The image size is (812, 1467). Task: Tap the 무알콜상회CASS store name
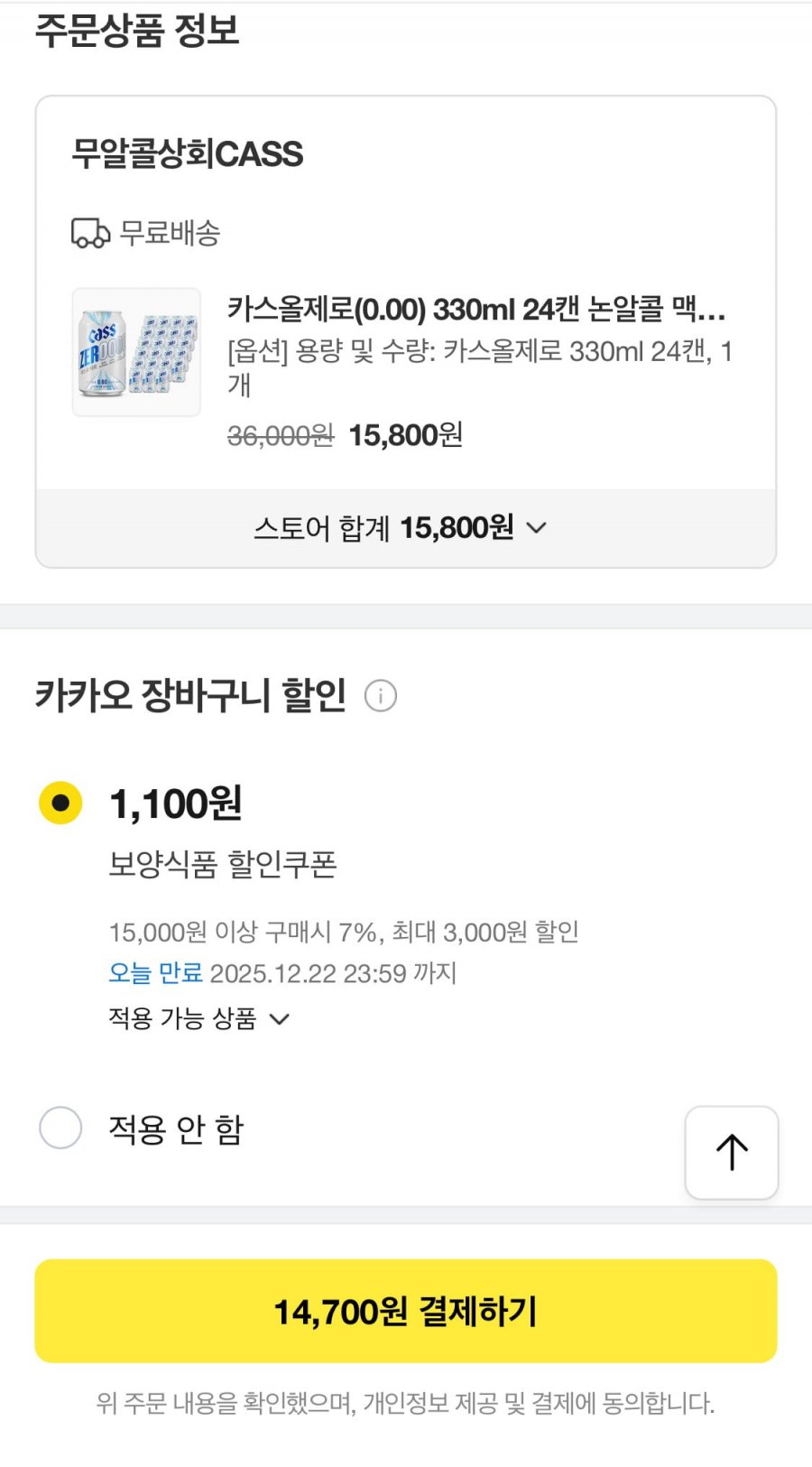click(188, 153)
